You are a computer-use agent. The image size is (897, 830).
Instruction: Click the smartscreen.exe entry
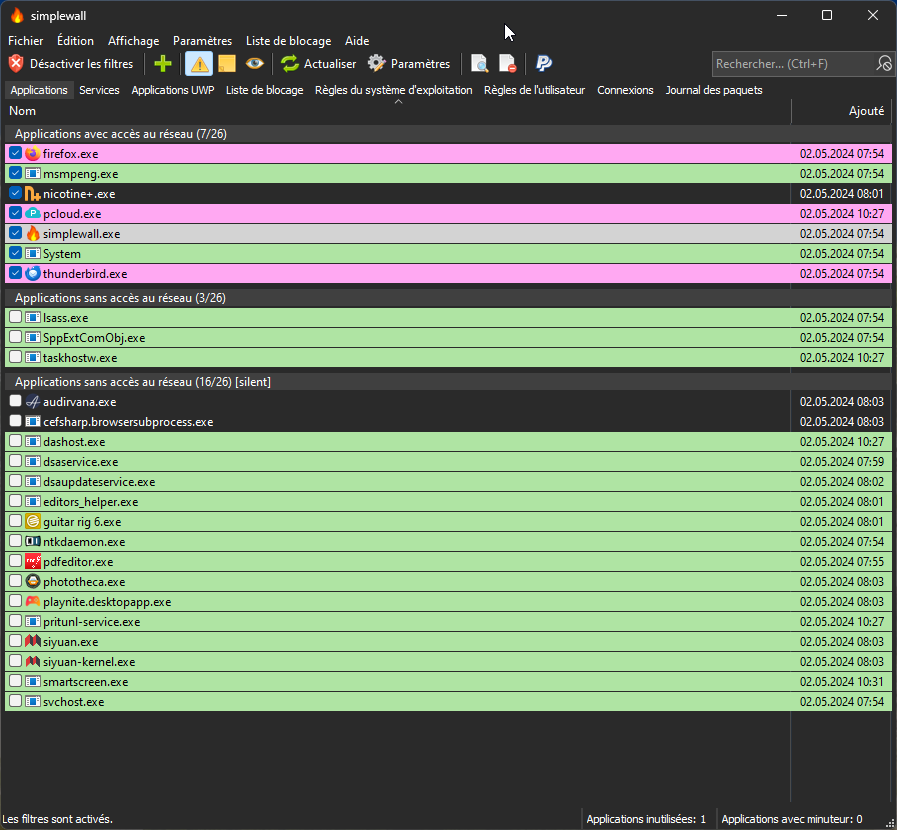(x=448, y=682)
